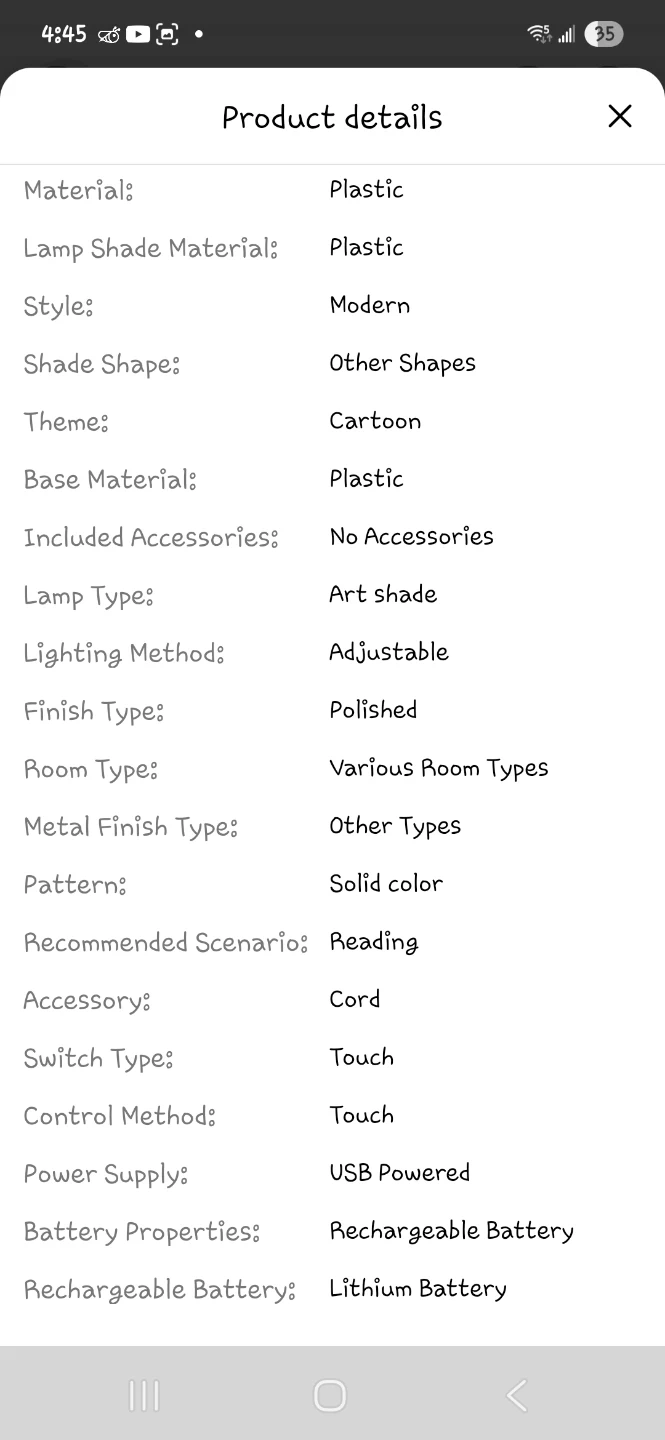Tap the Recommended Scenario label

(166, 942)
